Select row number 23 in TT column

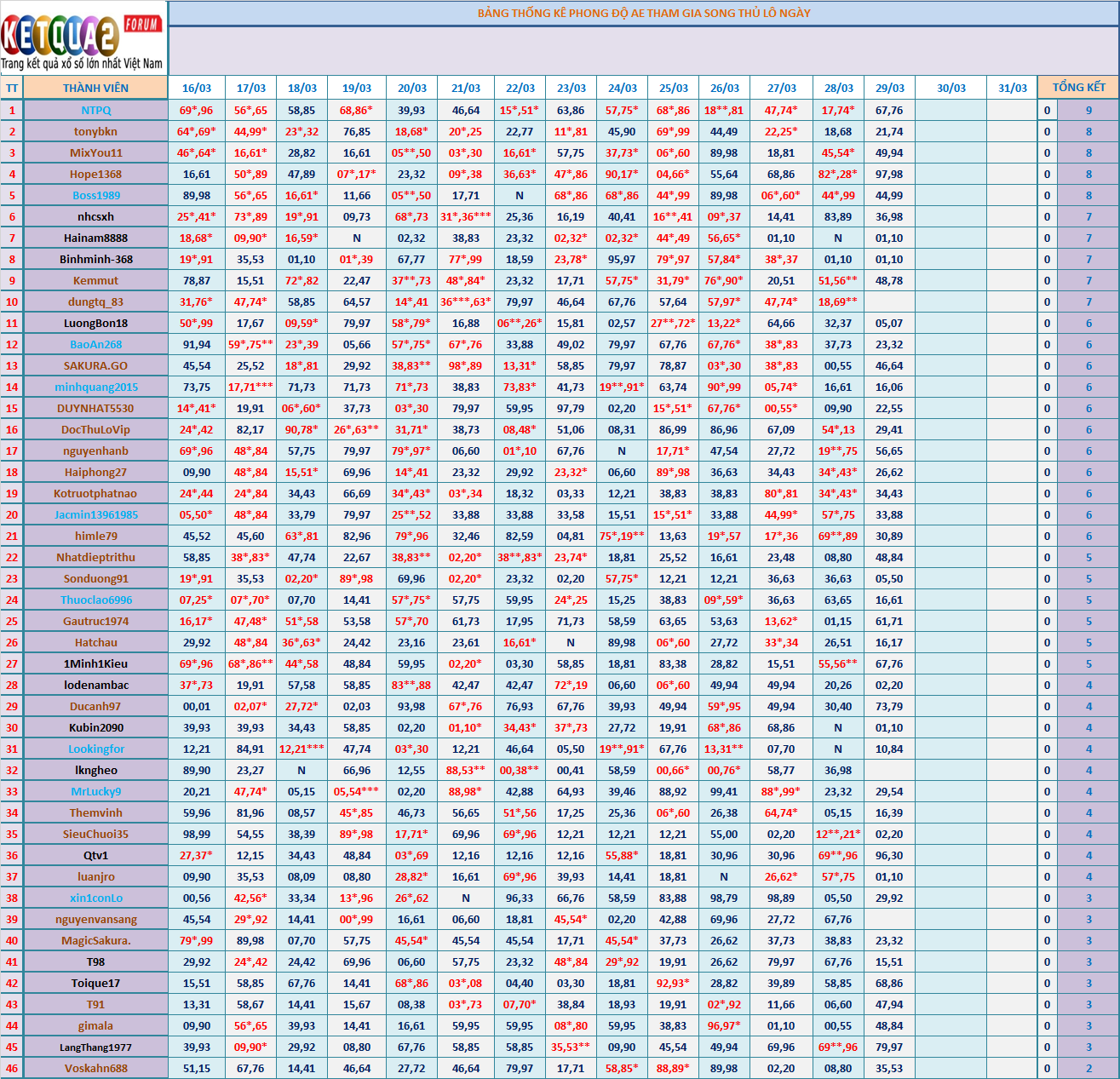tap(12, 578)
